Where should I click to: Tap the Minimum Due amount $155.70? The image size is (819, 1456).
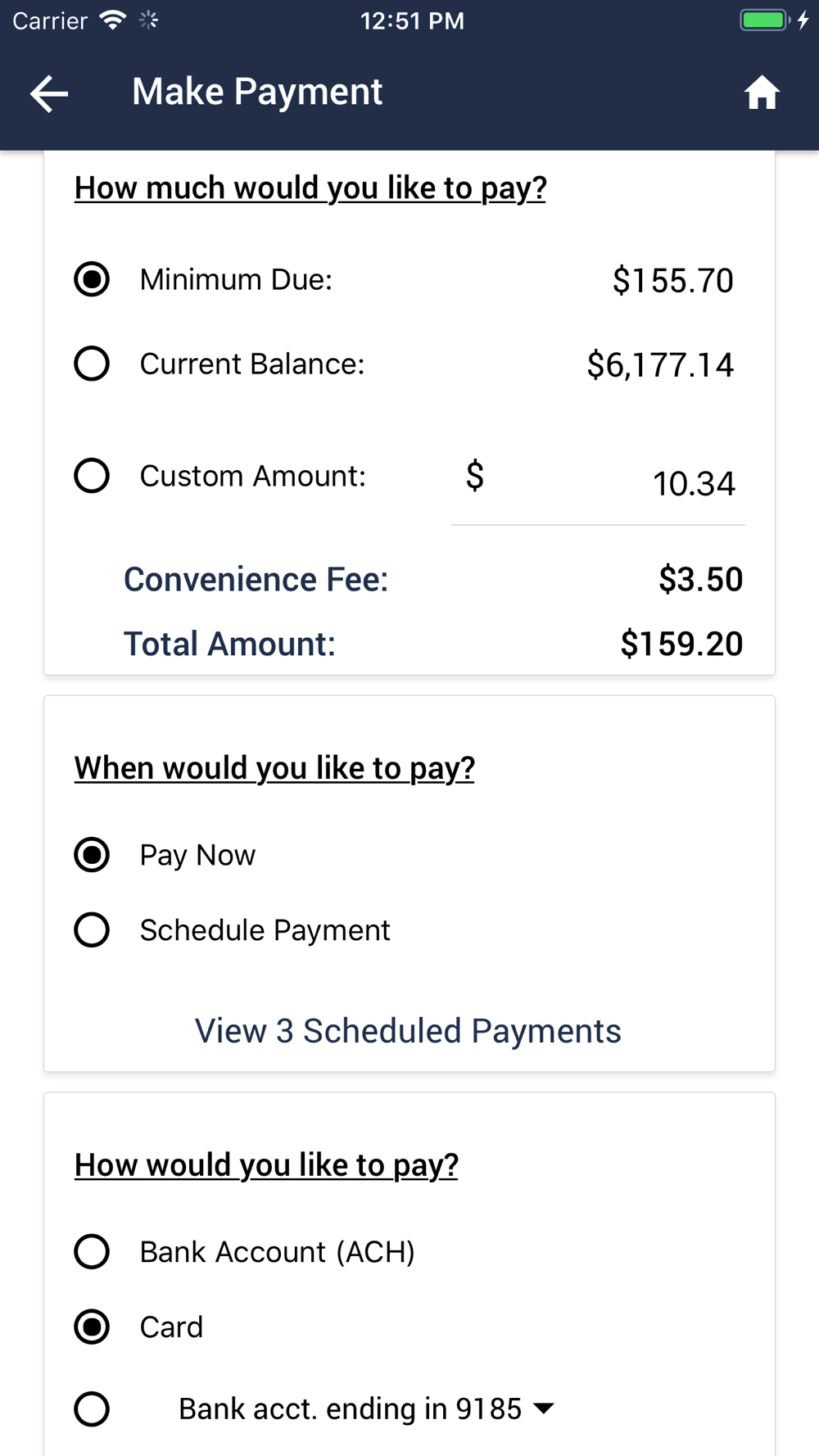click(672, 281)
